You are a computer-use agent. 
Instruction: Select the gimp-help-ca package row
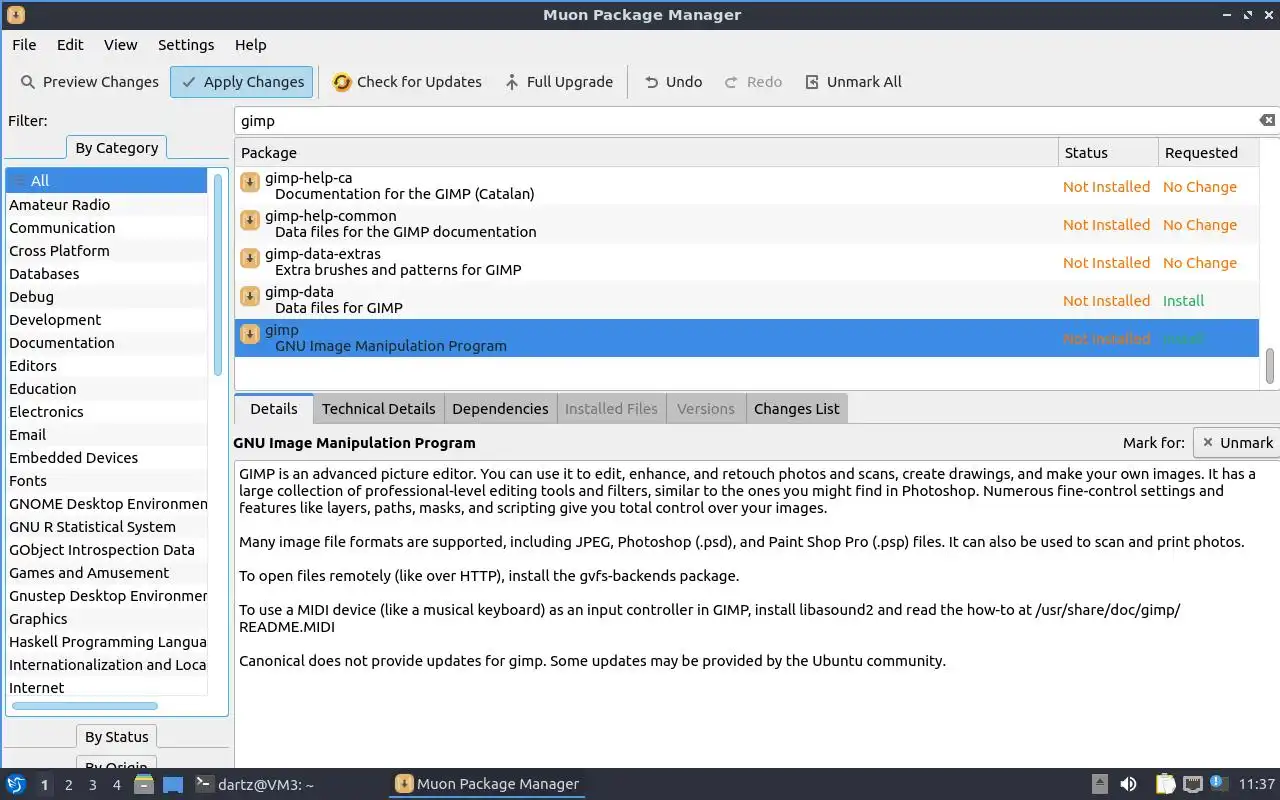[x=747, y=186]
